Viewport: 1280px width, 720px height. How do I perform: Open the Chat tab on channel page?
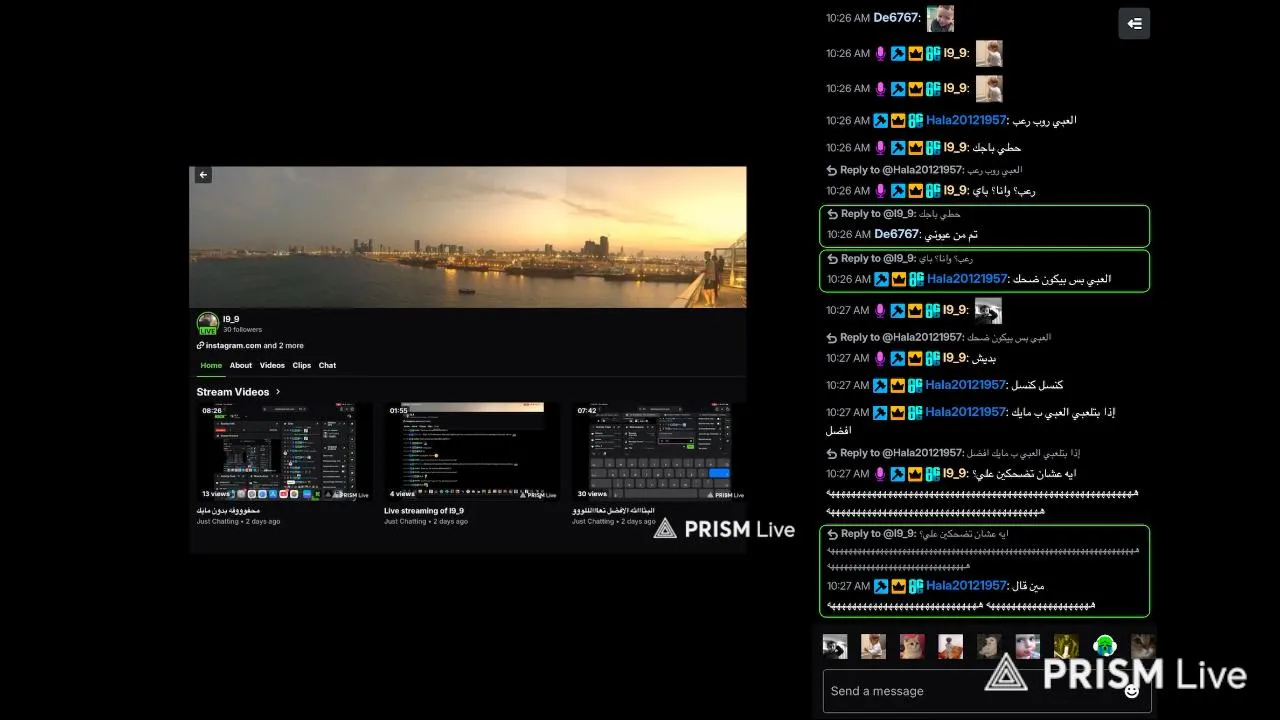pyautogui.click(x=327, y=365)
